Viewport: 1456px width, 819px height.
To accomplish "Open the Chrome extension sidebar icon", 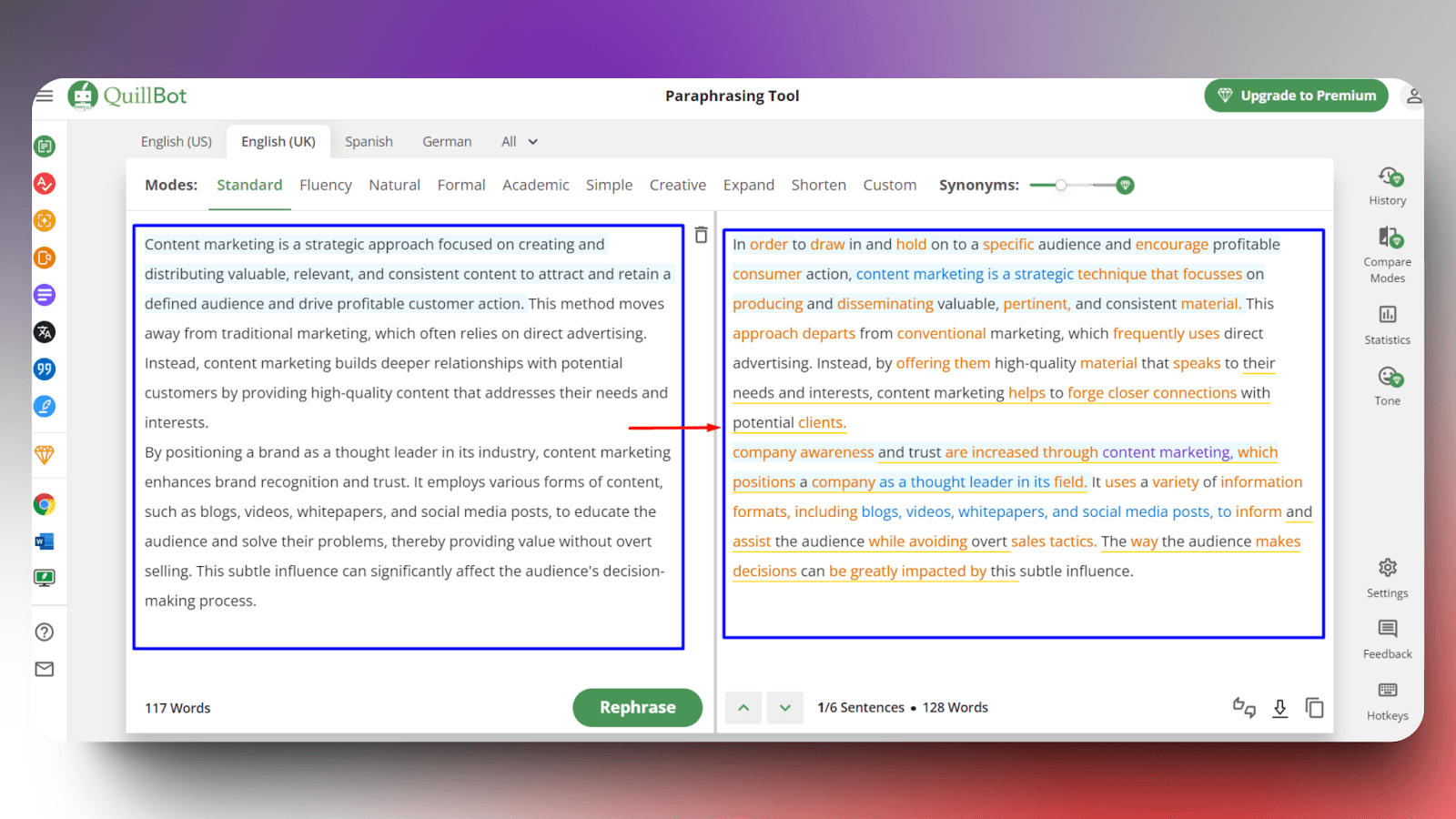I will (45, 504).
